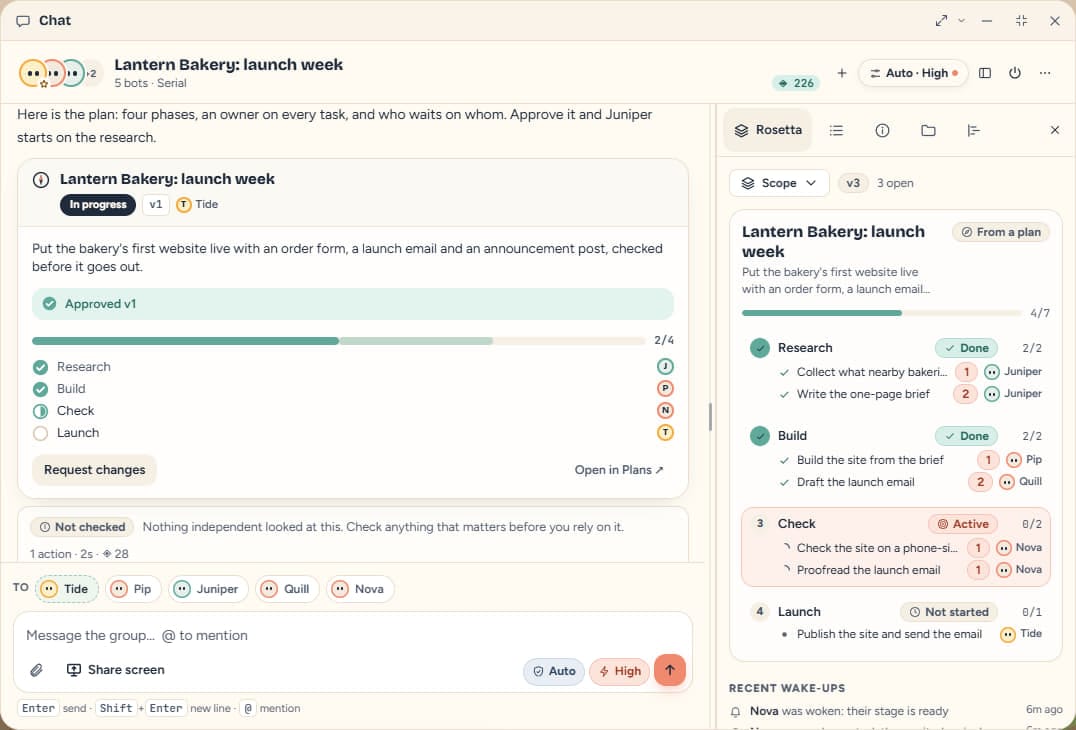Screen dimensions: 1076x730
Task: Click Share screen
Action: point(115,670)
